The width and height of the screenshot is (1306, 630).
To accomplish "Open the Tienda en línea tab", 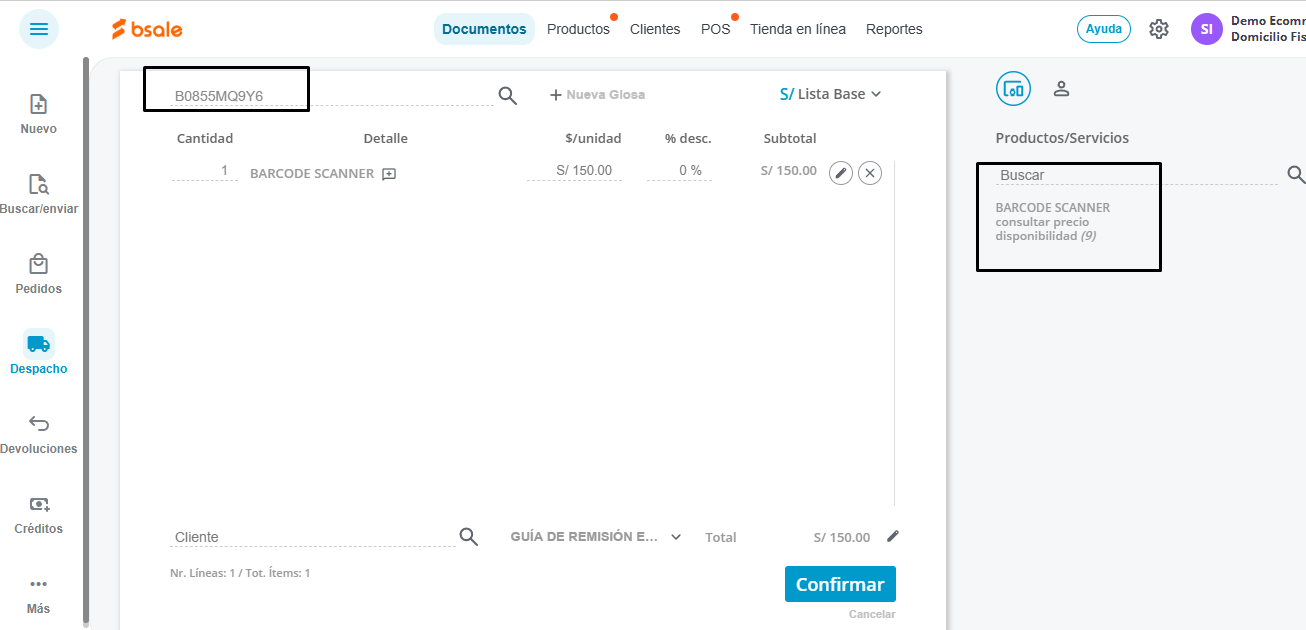I will [x=798, y=29].
